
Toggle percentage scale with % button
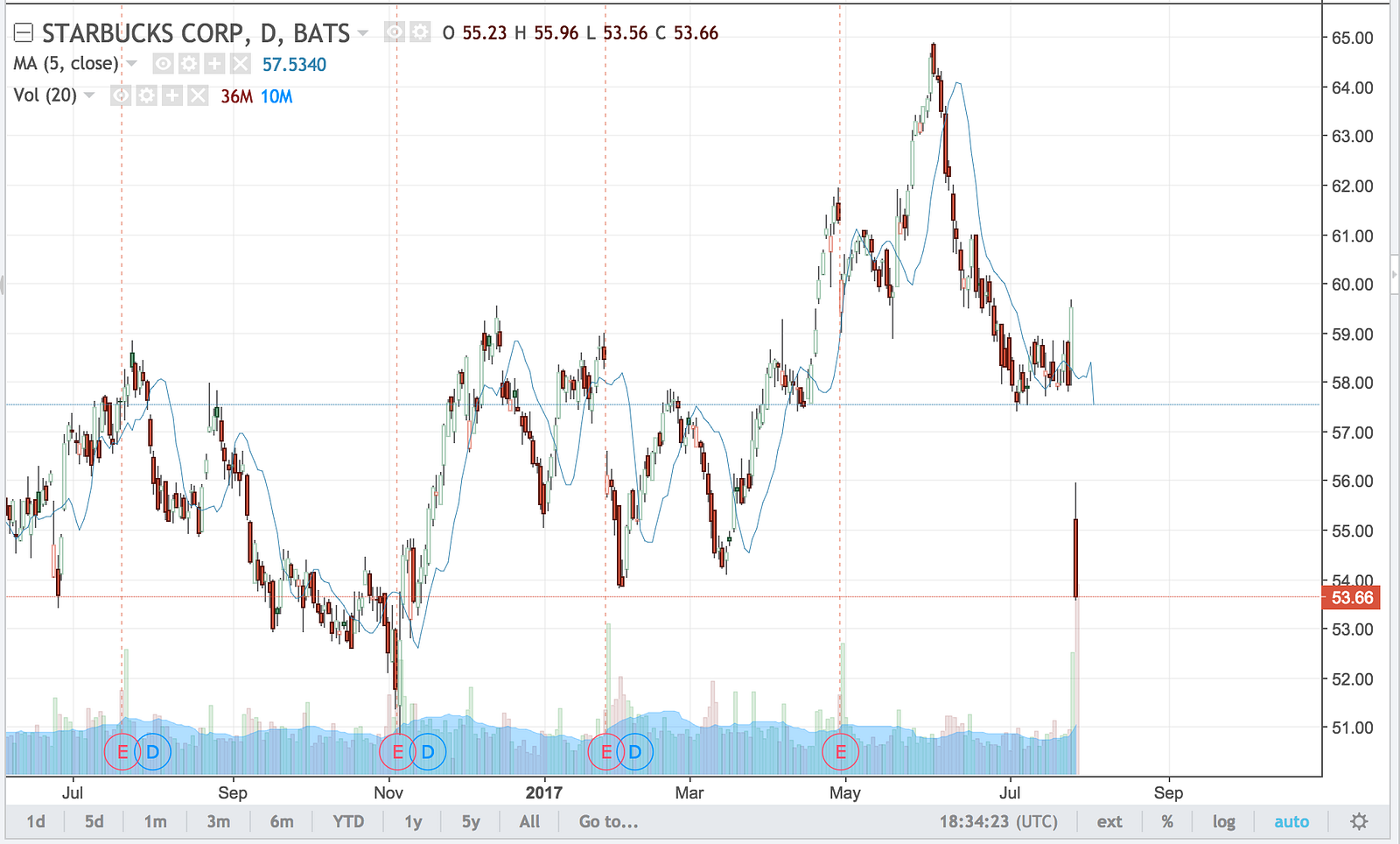click(x=1167, y=821)
